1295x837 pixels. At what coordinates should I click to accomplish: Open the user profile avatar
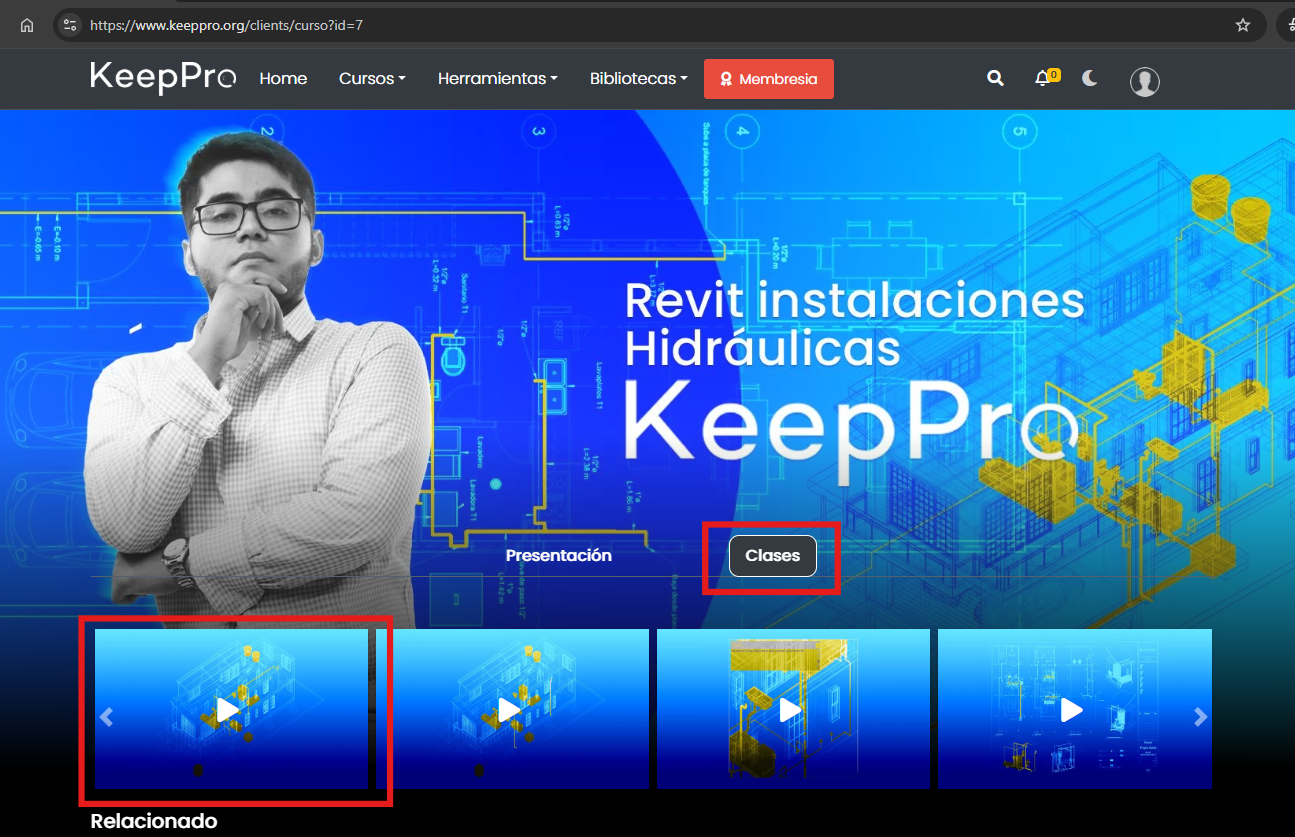[x=1145, y=81]
